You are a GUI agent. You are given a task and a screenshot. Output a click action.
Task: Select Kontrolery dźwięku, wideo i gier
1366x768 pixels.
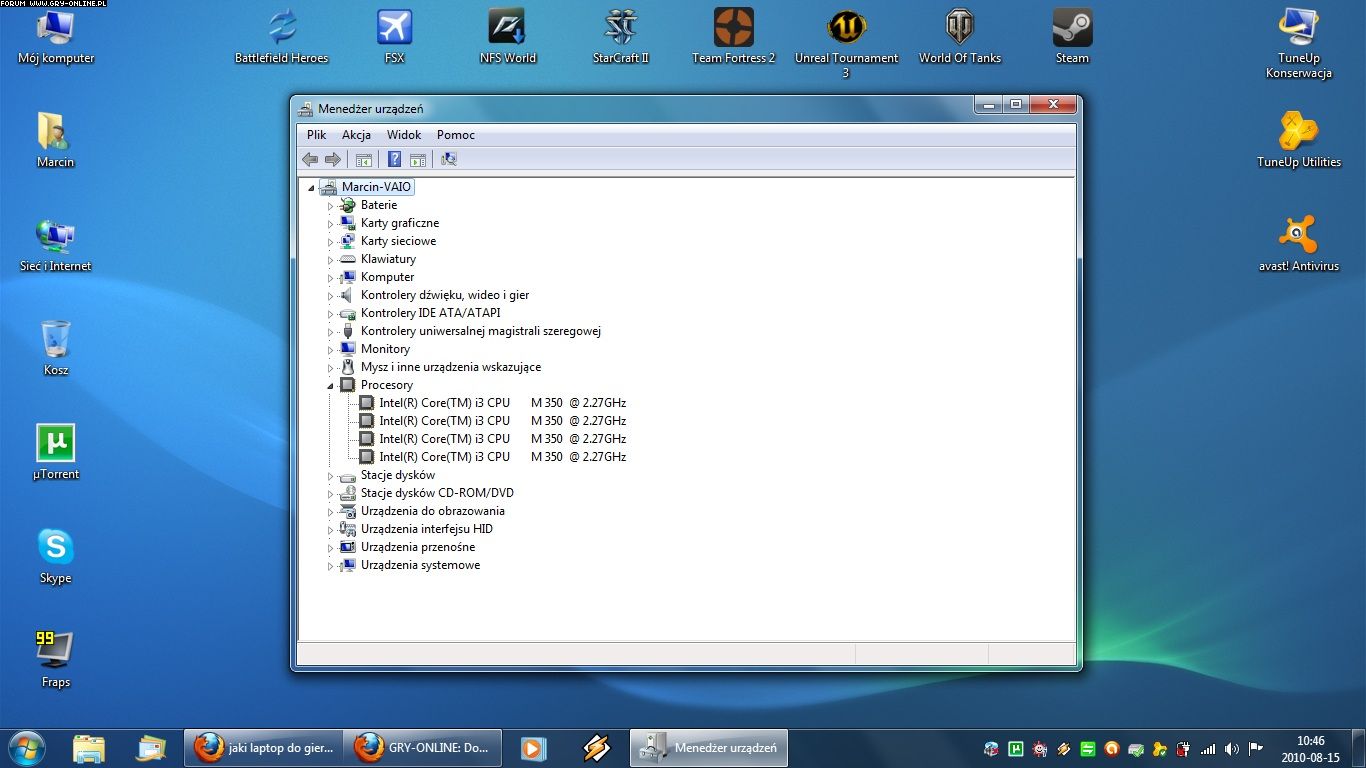tap(445, 295)
